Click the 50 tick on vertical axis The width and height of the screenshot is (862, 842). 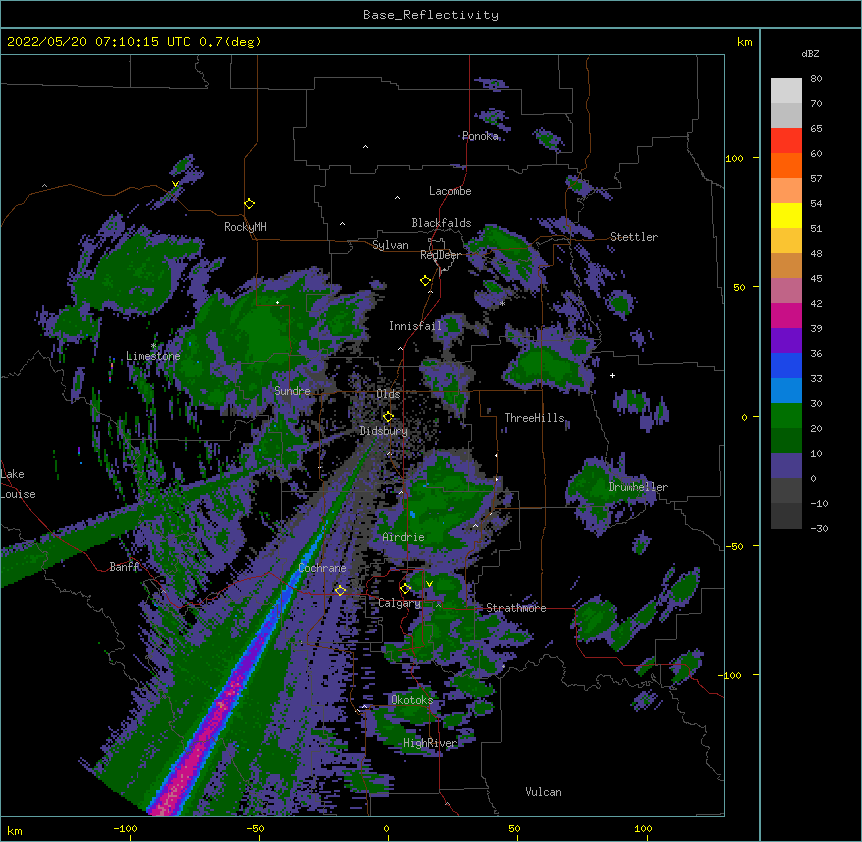point(739,287)
